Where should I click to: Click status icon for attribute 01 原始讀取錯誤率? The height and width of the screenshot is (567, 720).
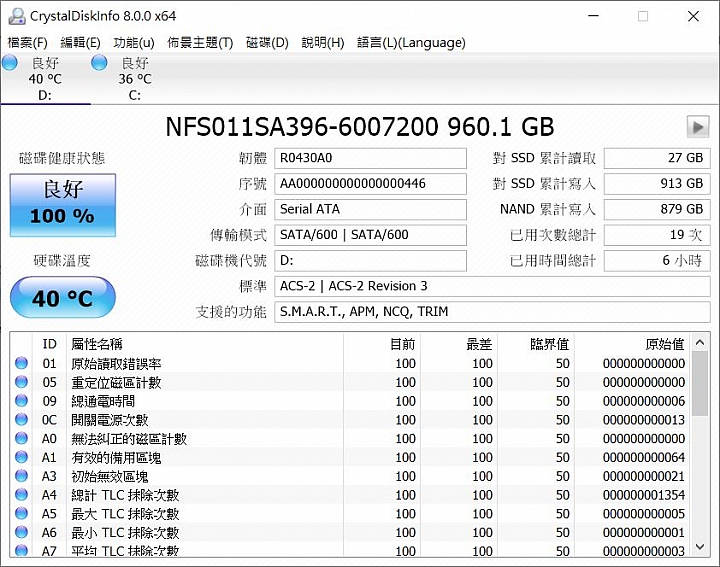point(21,363)
